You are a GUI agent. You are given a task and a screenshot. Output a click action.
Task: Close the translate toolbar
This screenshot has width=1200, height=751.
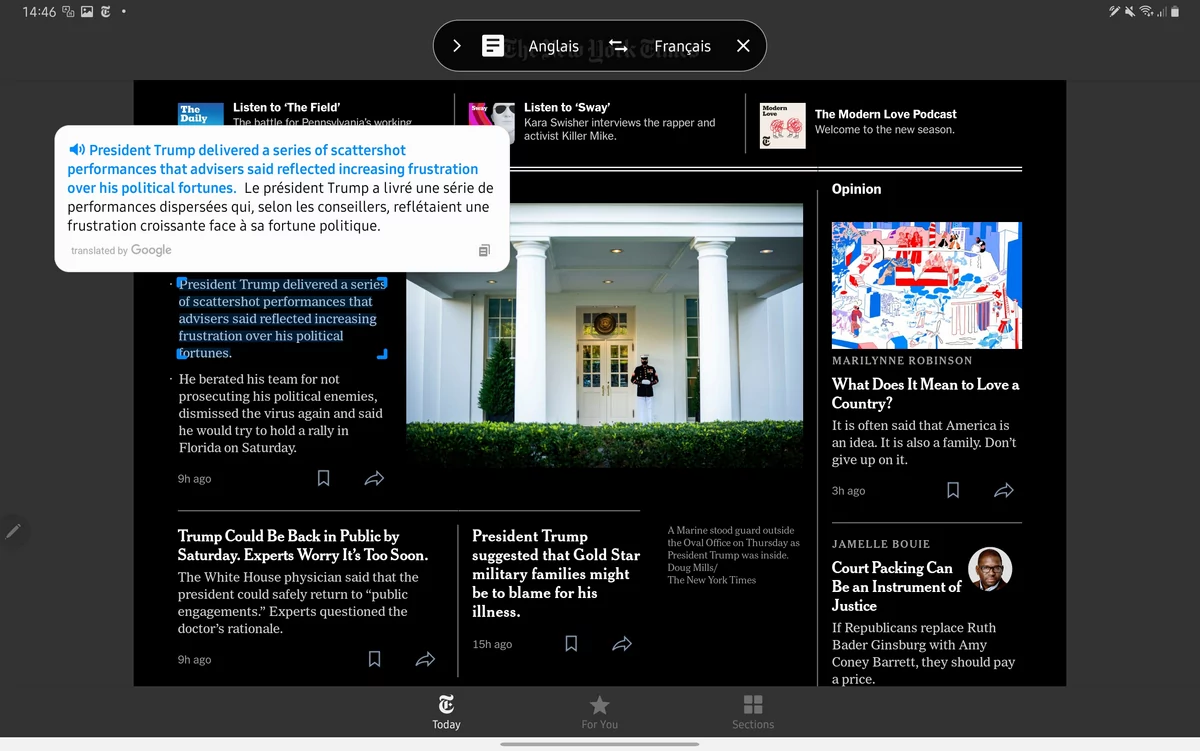tap(743, 46)
